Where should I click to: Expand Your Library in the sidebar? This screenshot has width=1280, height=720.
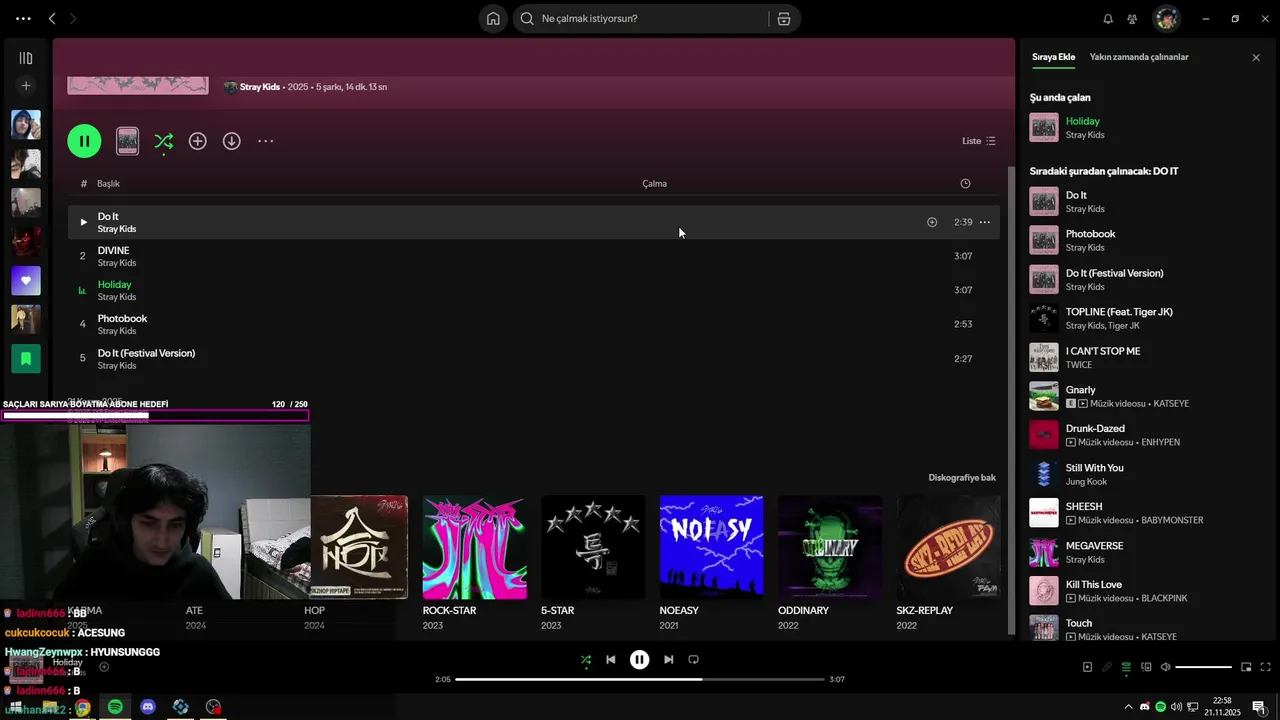[26, 58]
